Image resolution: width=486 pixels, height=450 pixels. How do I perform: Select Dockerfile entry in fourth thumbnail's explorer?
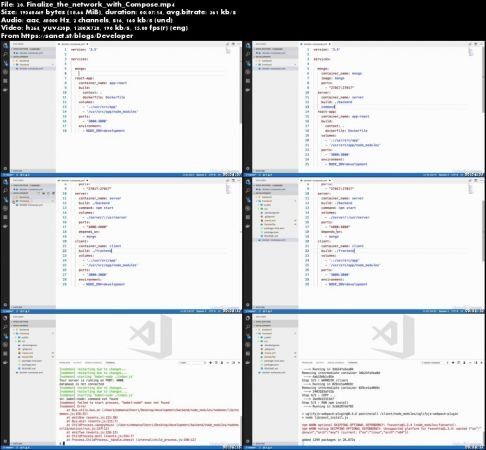270,224
